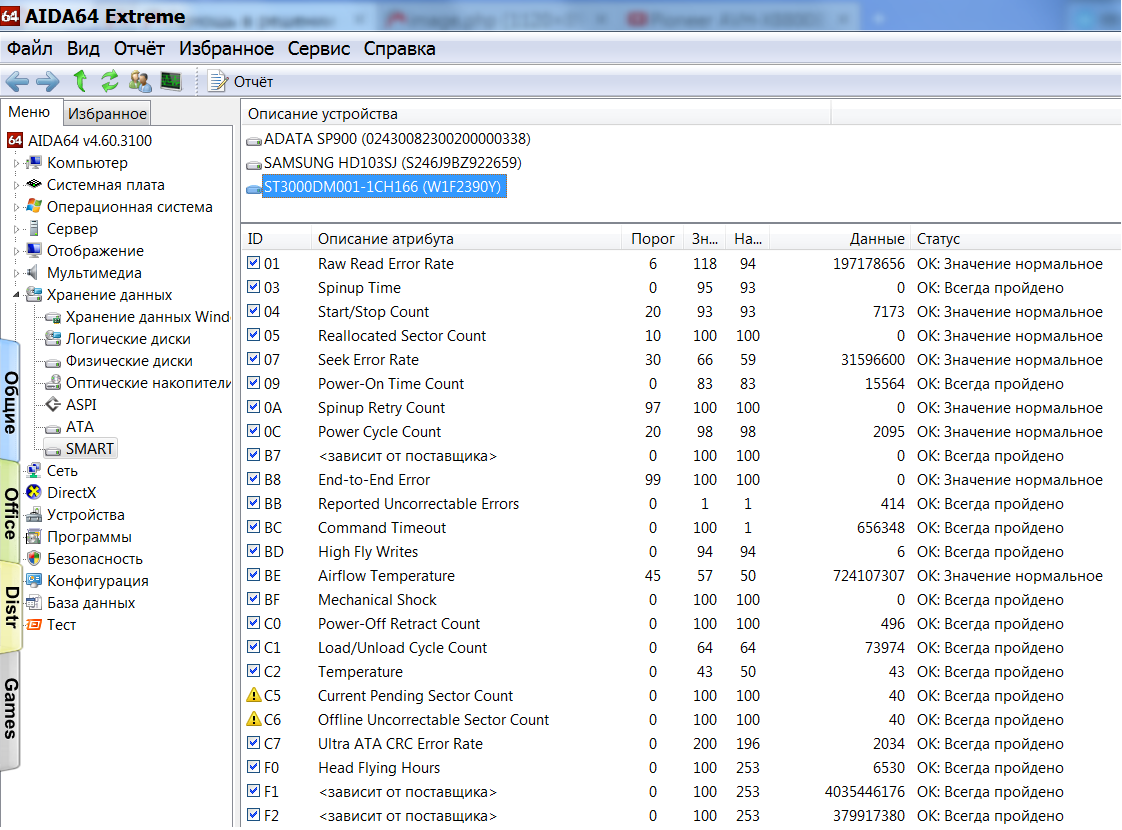1122x830 pixels.
Task: Collapse the Хранение данных tree node
Action: coord(16,296)
